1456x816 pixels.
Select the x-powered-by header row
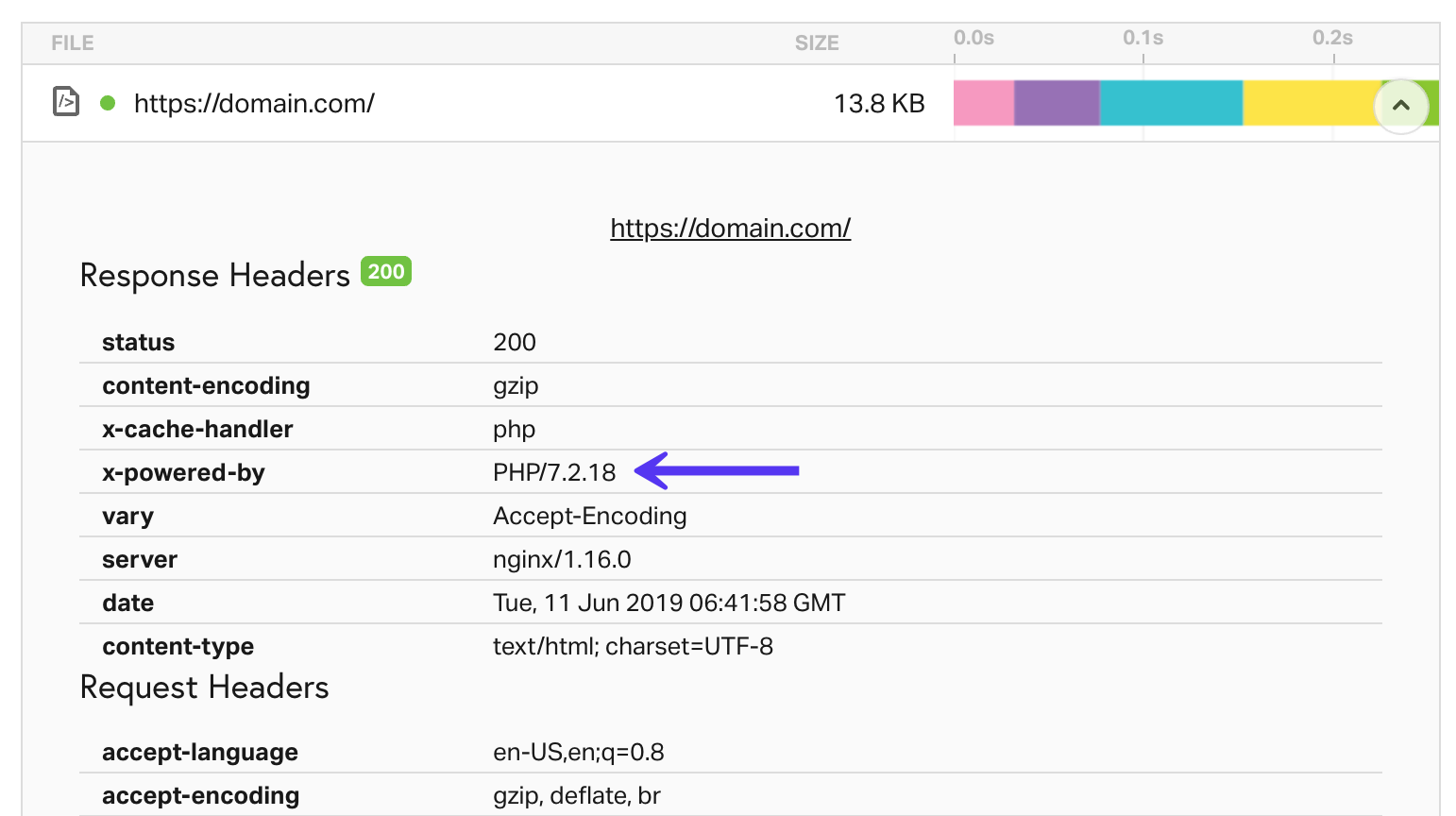tap(378, 471)
